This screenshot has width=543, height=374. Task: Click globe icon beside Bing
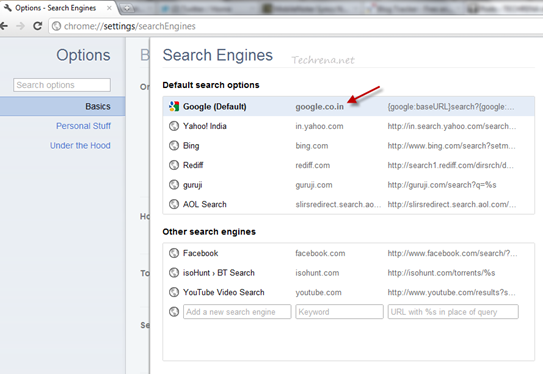coord(174,145)
